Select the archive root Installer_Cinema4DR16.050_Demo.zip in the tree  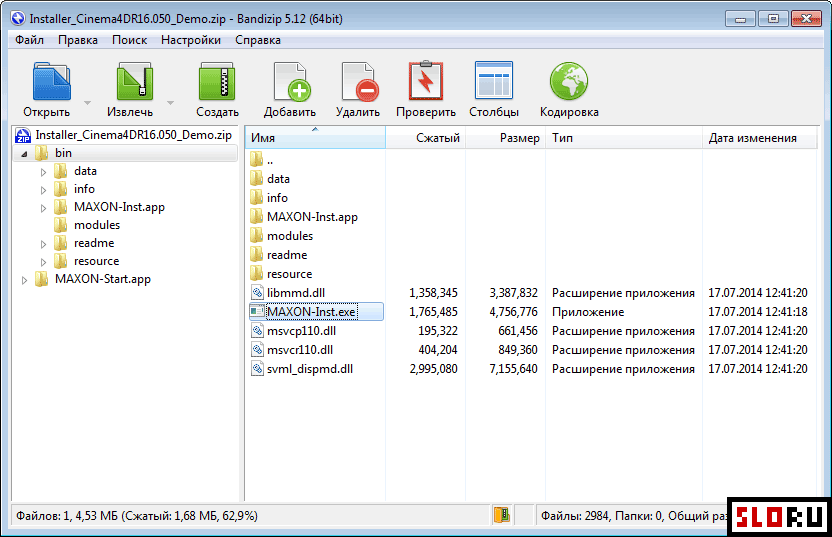point(124,135)
